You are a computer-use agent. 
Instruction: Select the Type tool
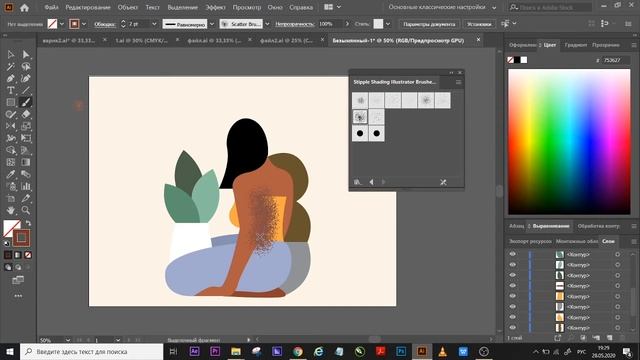pos(11,90)
